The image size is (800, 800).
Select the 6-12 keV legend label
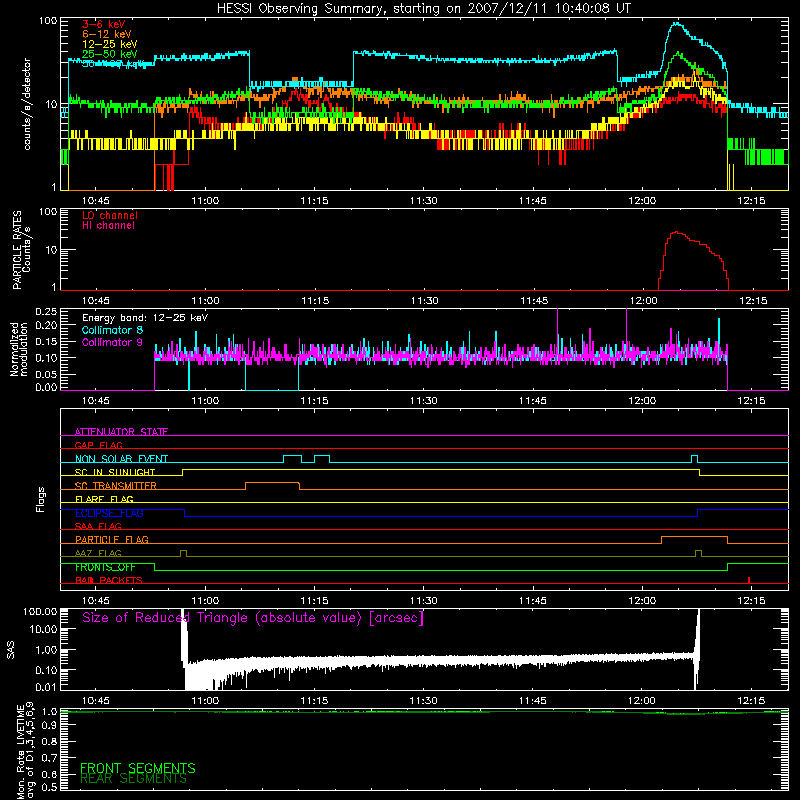pos(107,34)
